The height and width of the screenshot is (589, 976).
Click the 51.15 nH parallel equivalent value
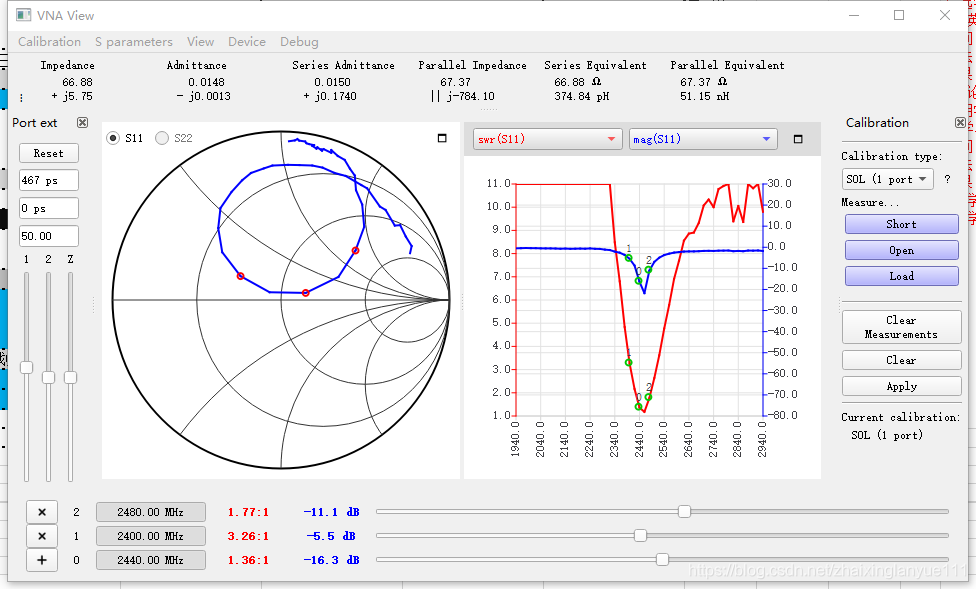[705, 97]
